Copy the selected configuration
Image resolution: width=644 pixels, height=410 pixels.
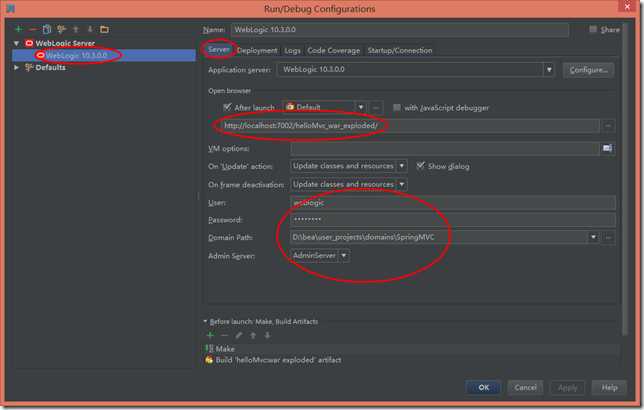(47, 29)
